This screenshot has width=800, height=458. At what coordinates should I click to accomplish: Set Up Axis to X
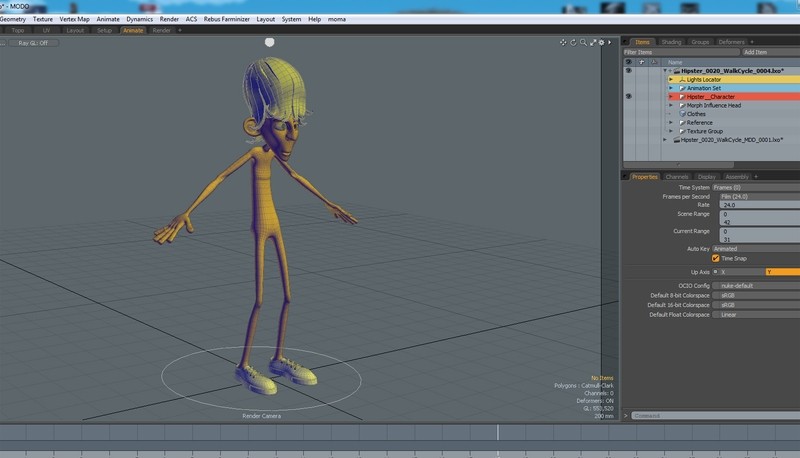click(739, 271)
